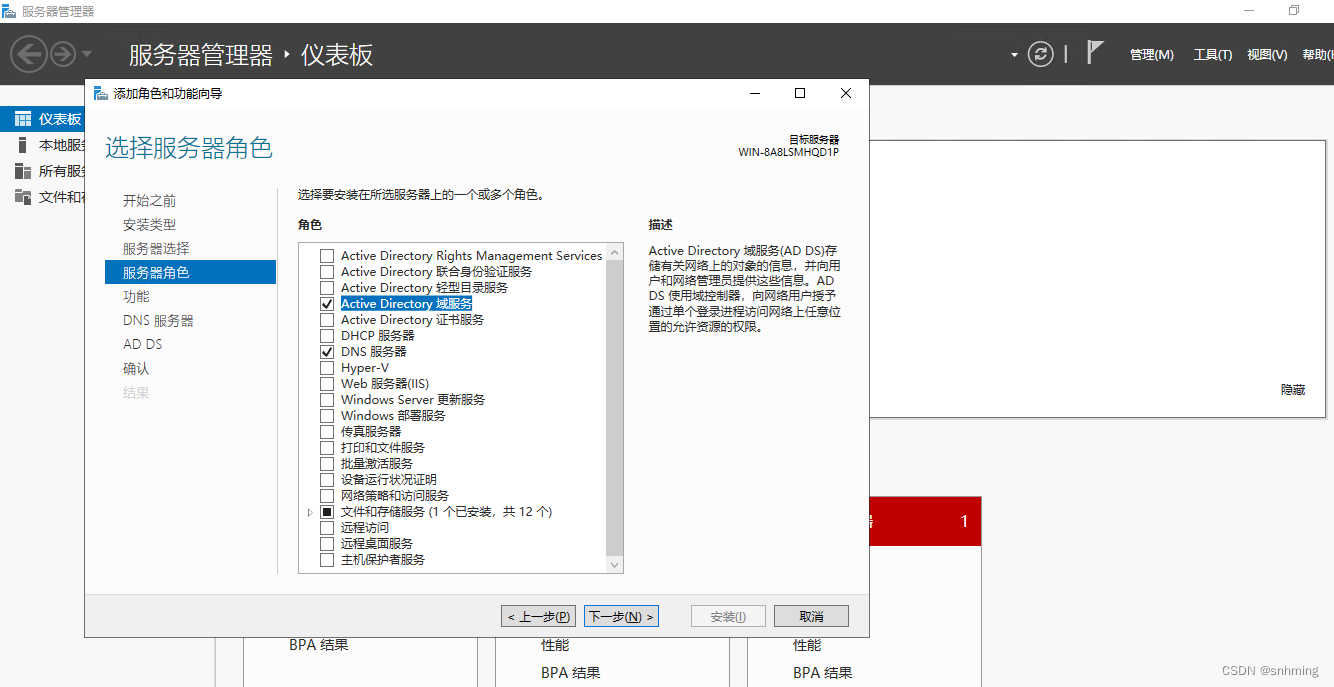Select the 安装类型 wizard step

pos(149,225)
